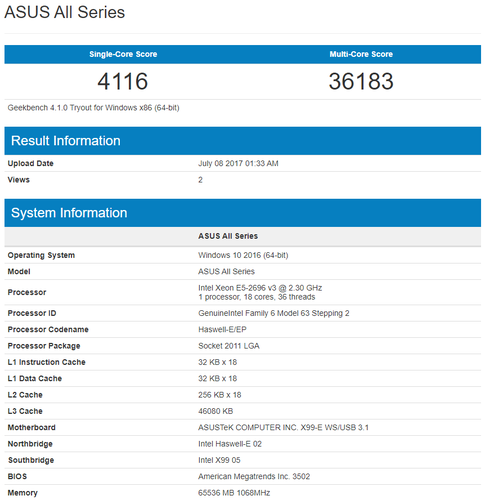Click the L3 Cache 46080 KB value
The height and width of the screenshot is (500, 485).
pos(216,411)
